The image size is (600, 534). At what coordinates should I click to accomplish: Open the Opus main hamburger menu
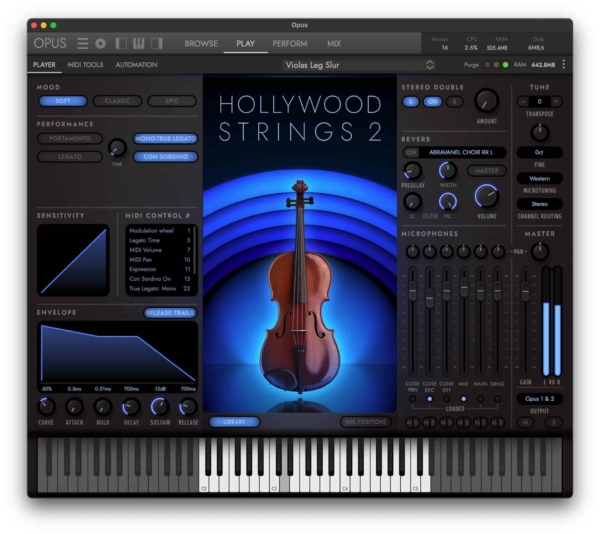82,44
